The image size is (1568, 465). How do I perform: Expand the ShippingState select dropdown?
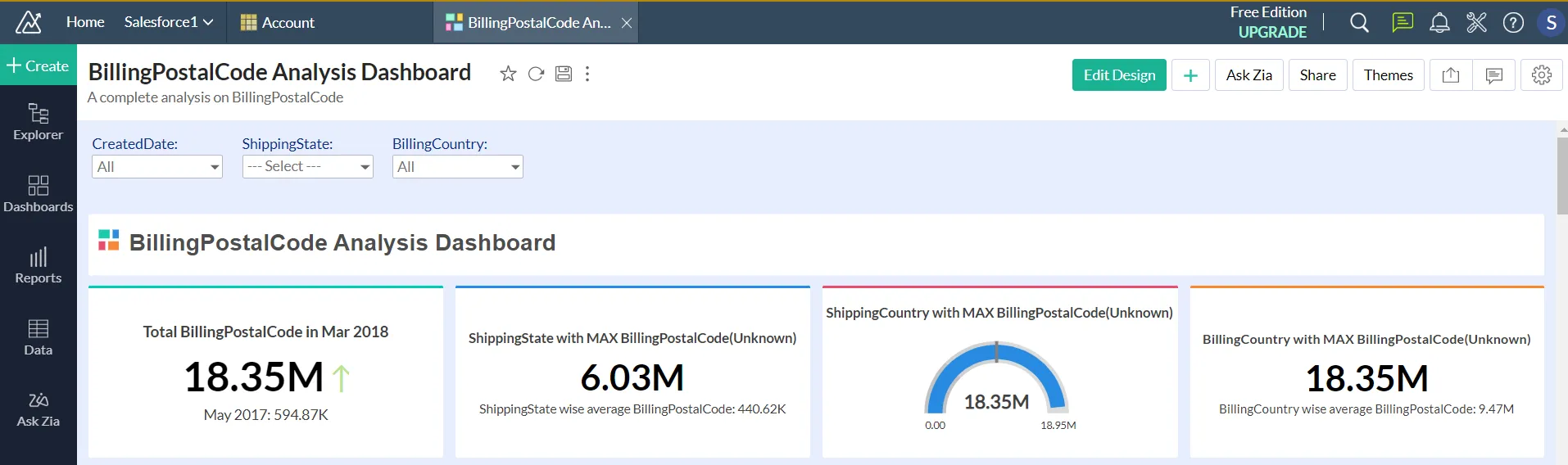pos(308,167)
